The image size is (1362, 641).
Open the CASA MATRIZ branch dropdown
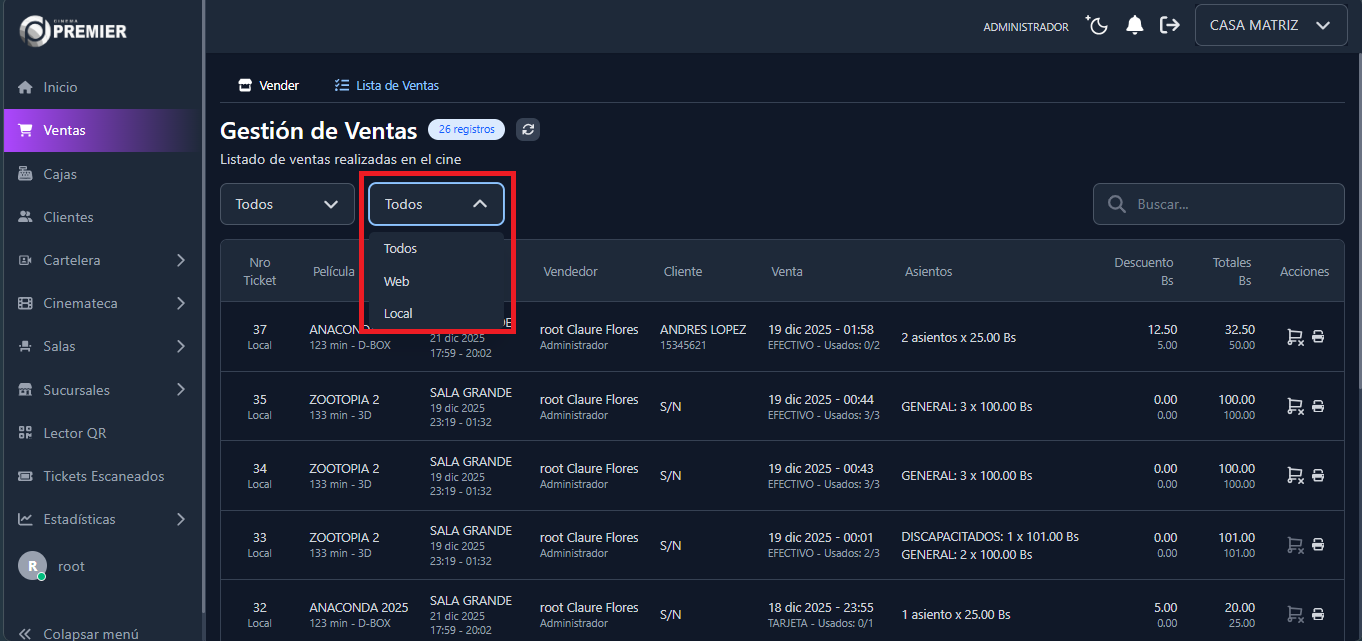point(1270,26)
